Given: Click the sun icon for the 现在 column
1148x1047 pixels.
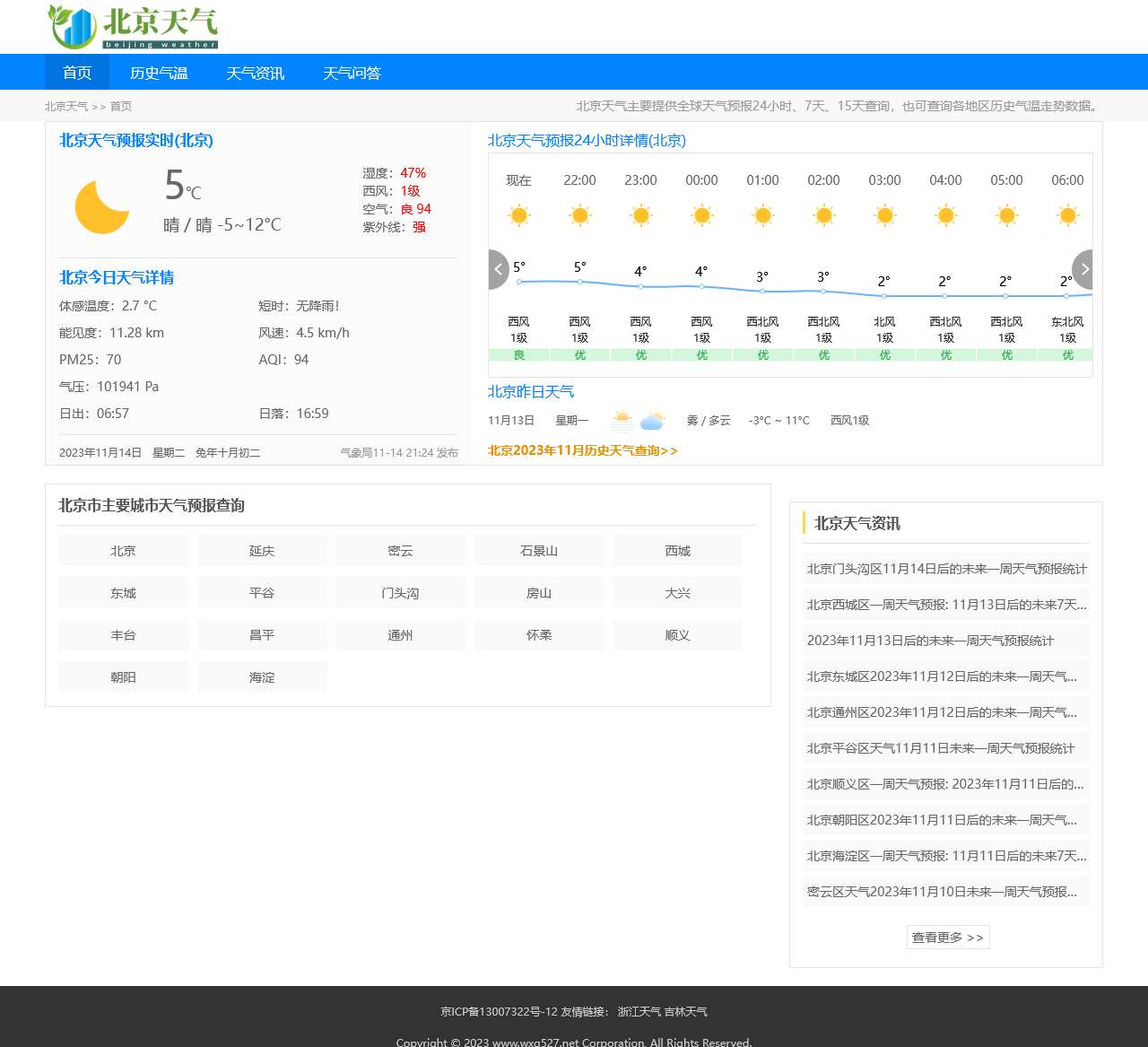Looking at the screenshot, I should pyautogui.click(x=518, y=215).
